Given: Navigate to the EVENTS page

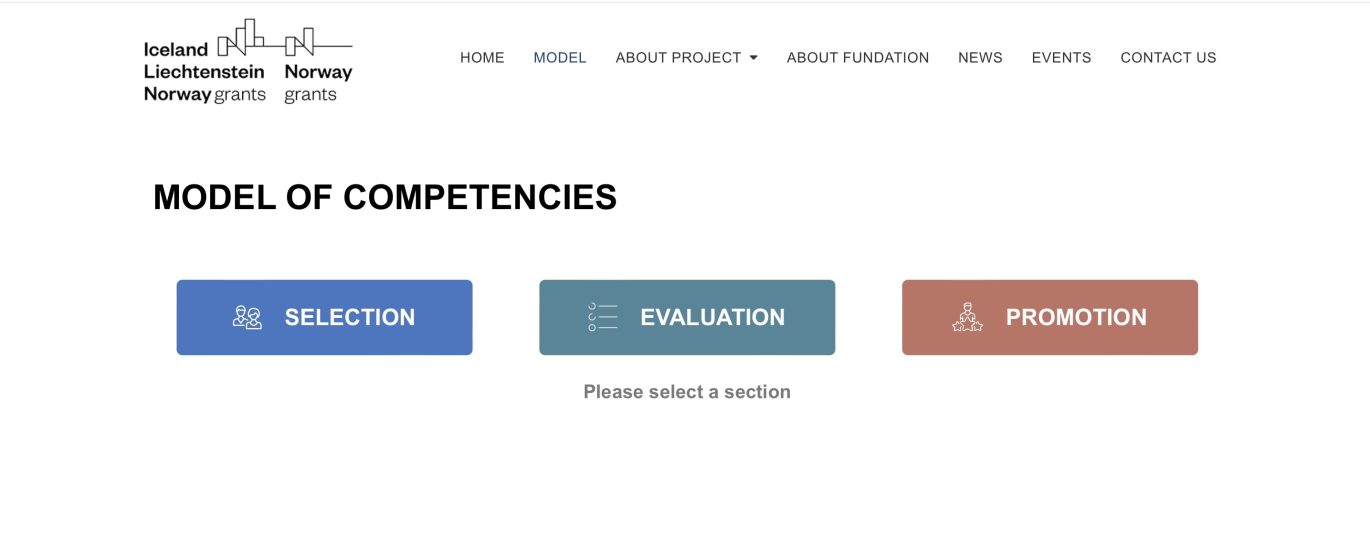Looking at the screenshot, I should [1061, 58].
